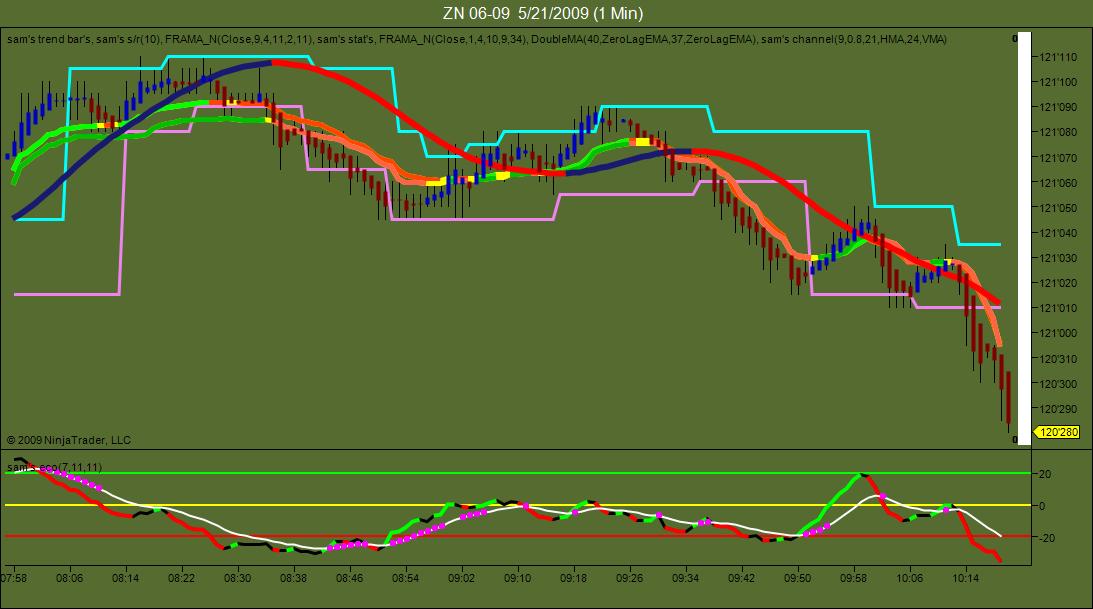
Task: Click the 10:14 time axis label
Action: coord(965,578)
